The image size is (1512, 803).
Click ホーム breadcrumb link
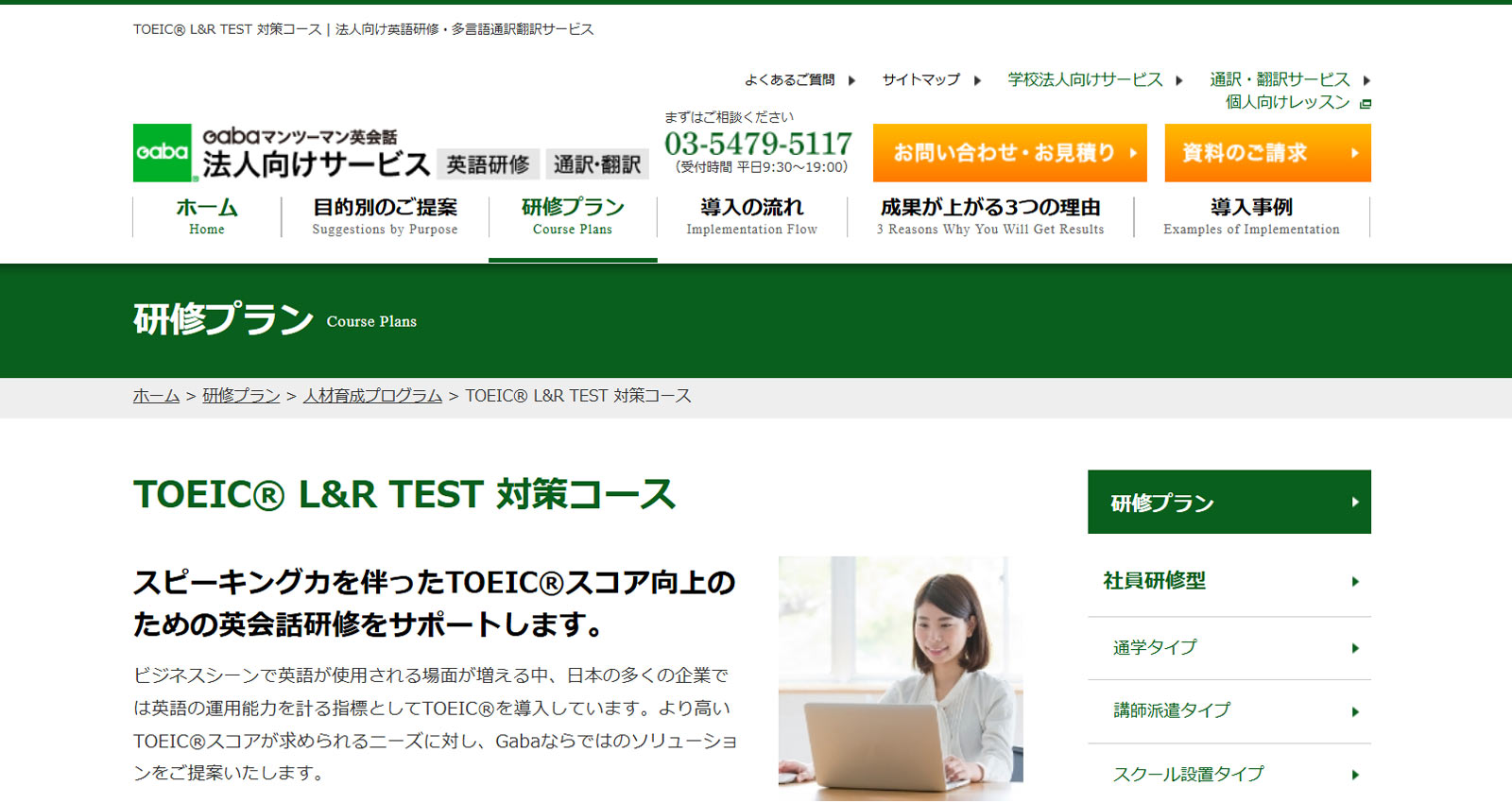point(156,396)
